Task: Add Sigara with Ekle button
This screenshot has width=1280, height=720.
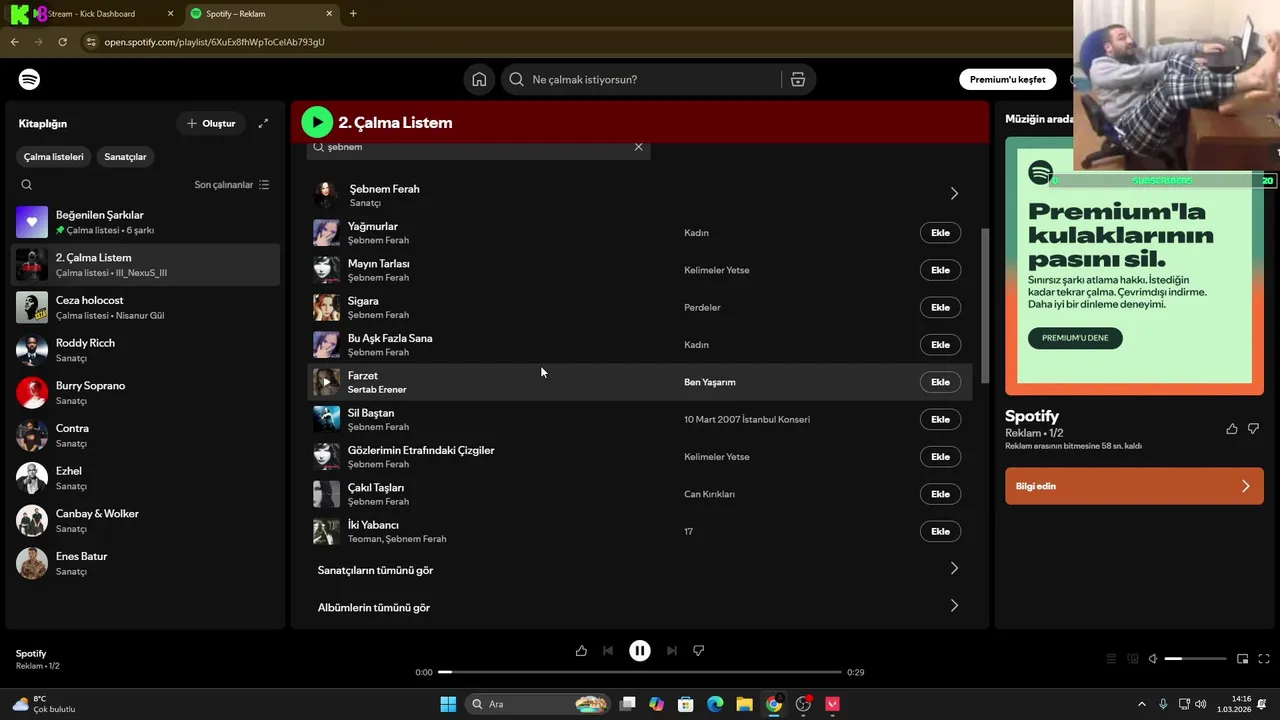Action: [x=940, y=307]
